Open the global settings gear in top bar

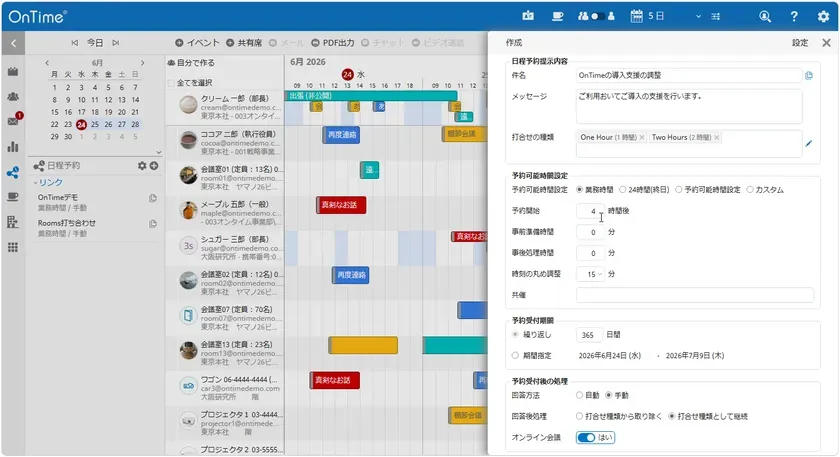click(x=823, y=17)
